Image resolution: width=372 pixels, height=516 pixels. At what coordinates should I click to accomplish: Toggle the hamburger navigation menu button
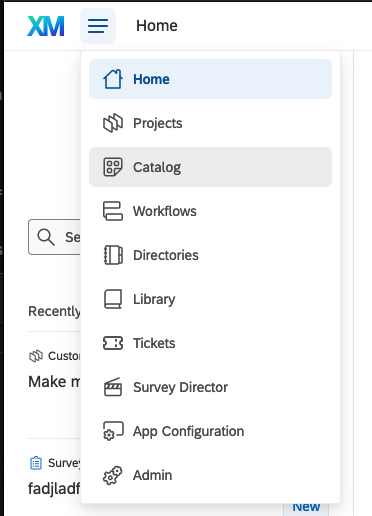tap(98, 26)
